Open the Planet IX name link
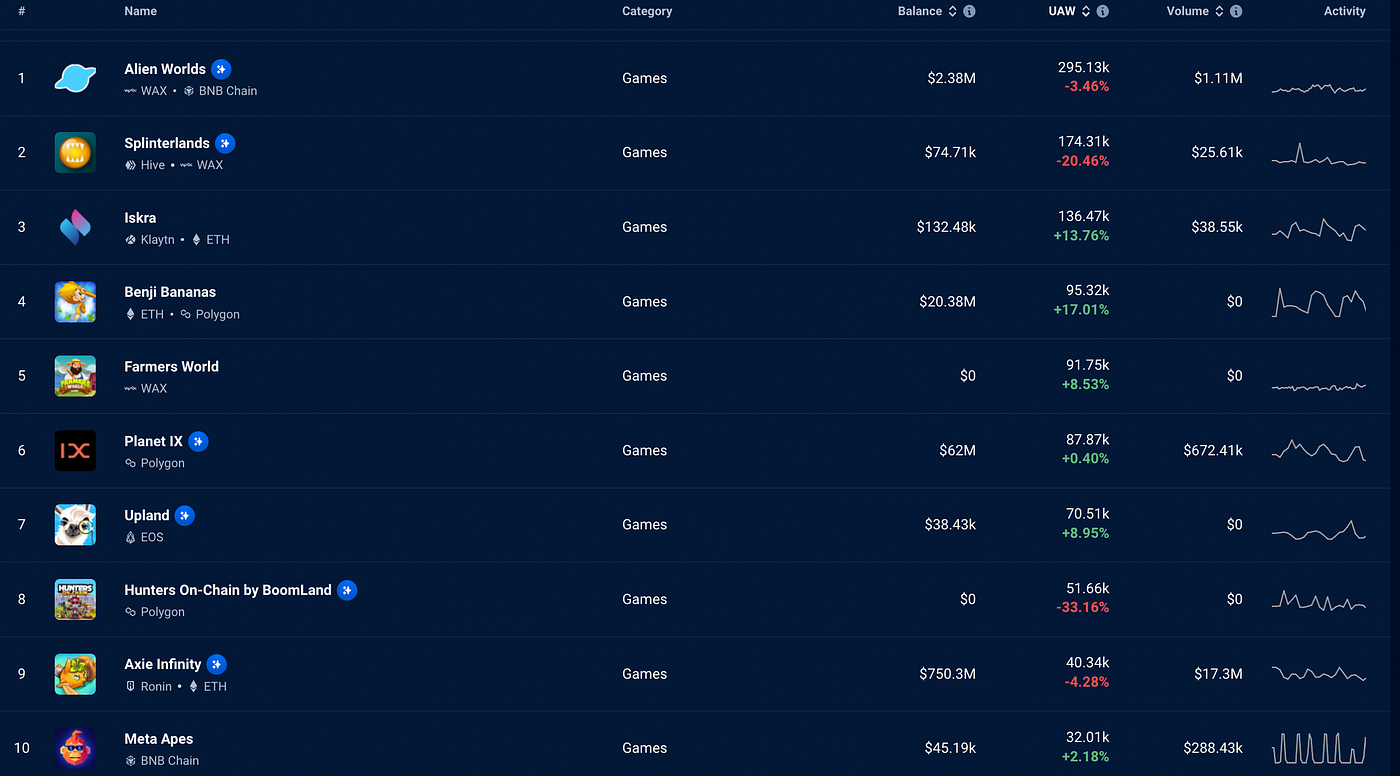Viewport: 1400px width, 776px height. click(153, 441)
